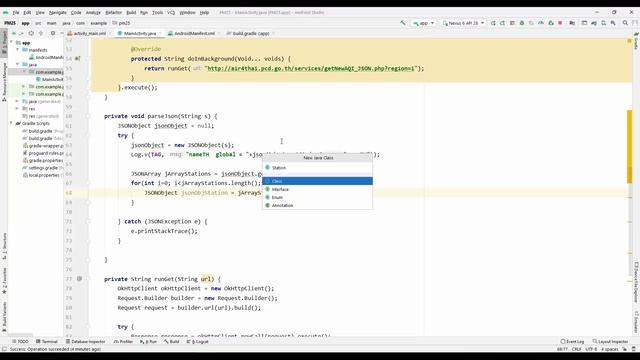
Task: Open the File menu
Action: (16, 13)
